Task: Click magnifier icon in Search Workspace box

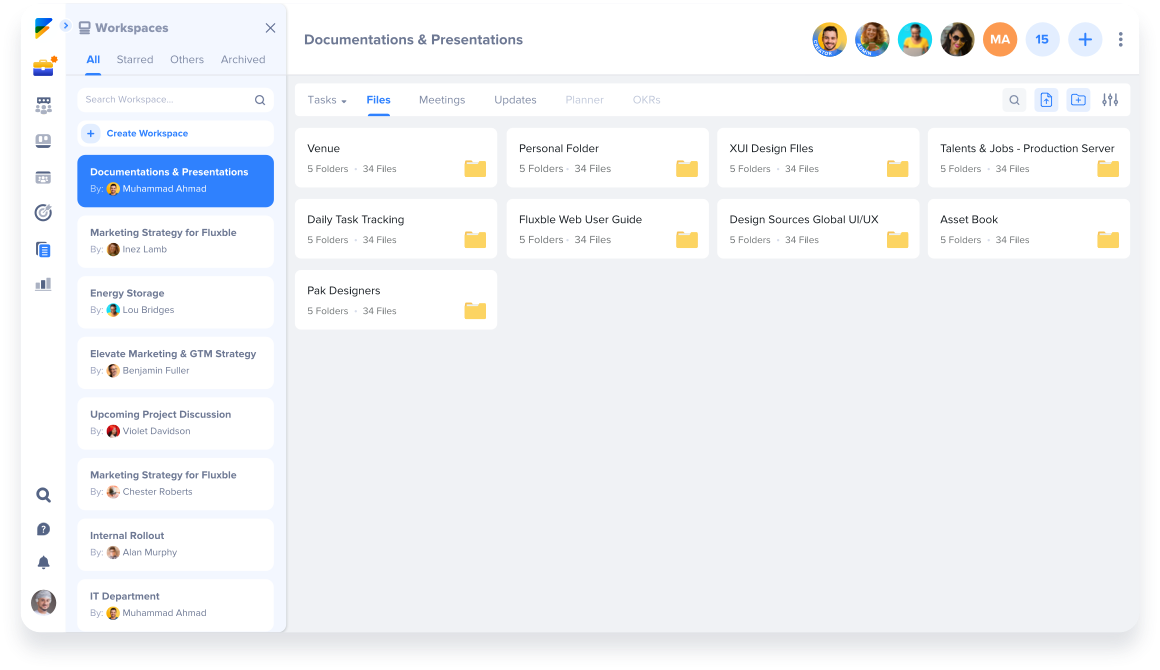Action: pos(260,100)
